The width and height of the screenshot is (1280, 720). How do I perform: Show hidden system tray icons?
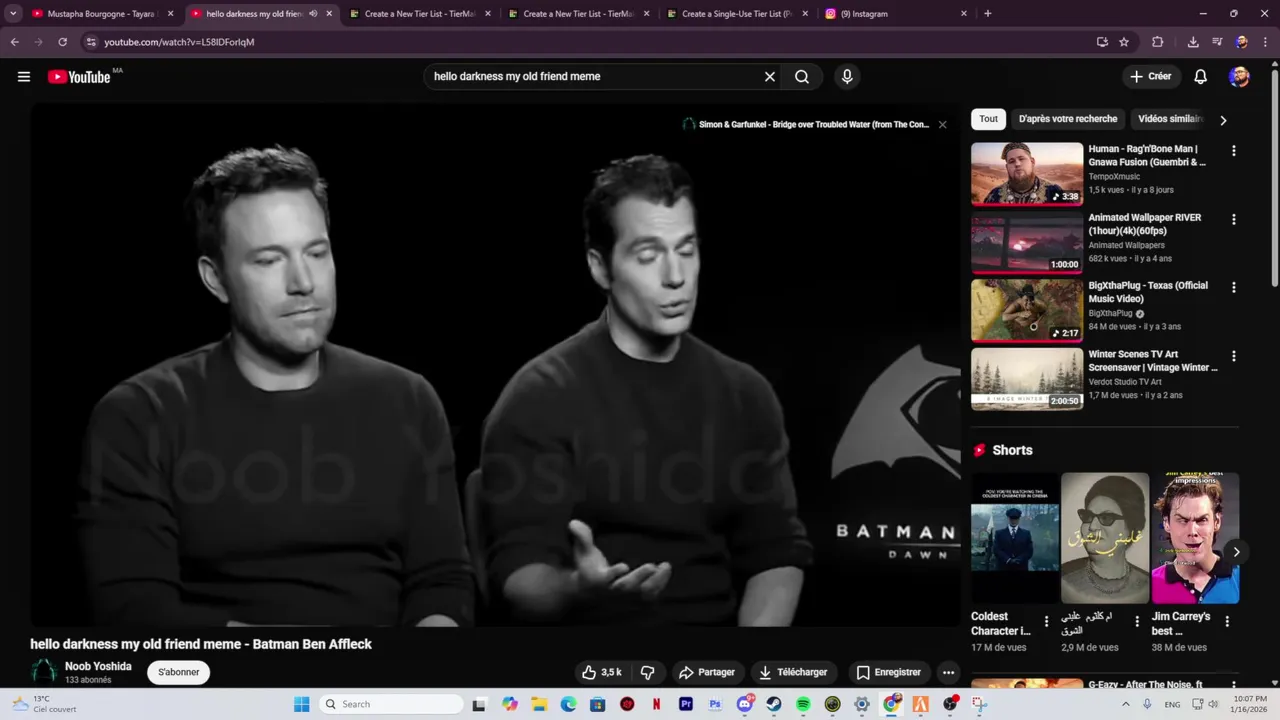pyautogui.click(x=1126, y=704)
